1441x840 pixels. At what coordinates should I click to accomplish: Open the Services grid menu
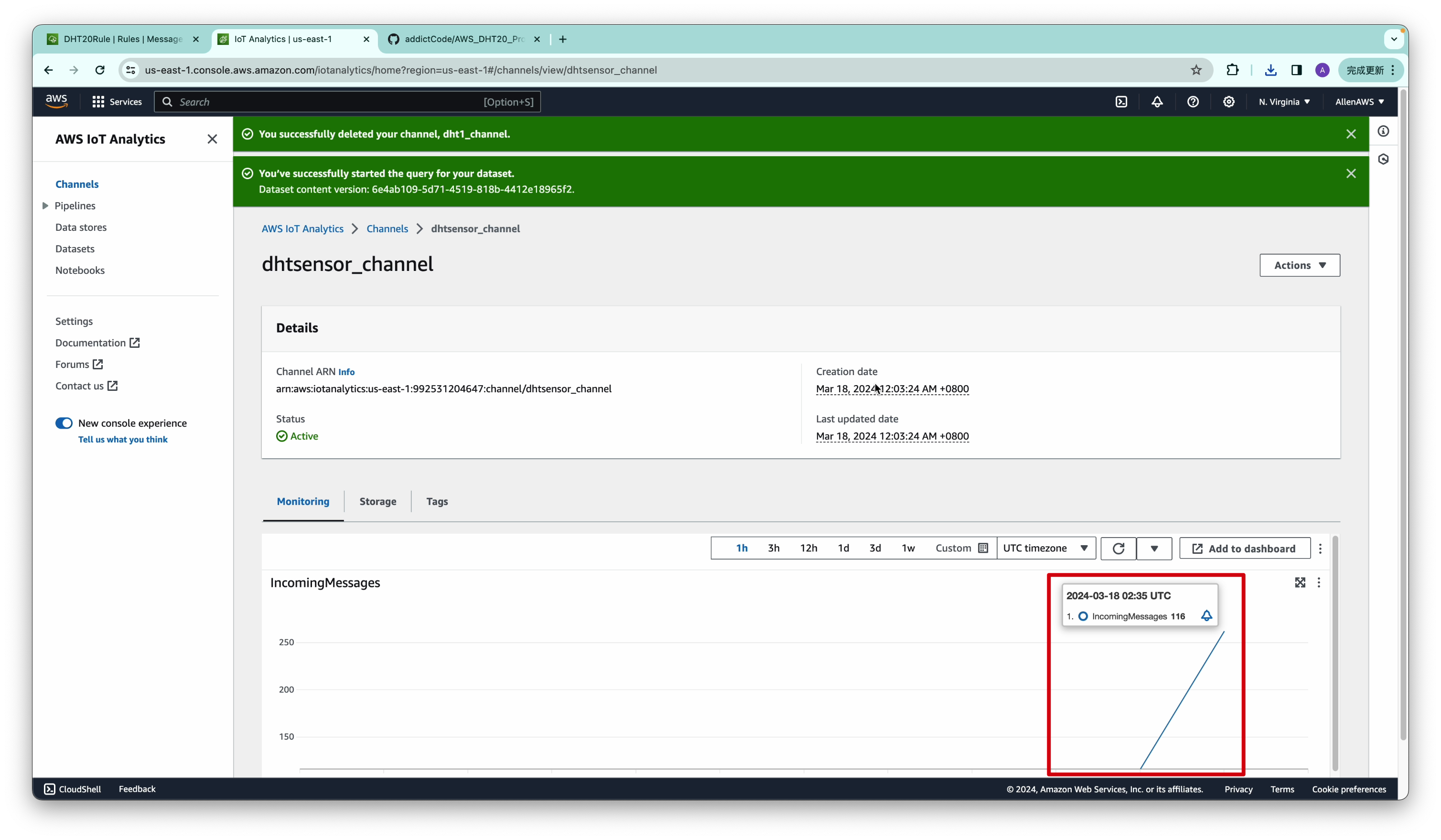(117, 102)
